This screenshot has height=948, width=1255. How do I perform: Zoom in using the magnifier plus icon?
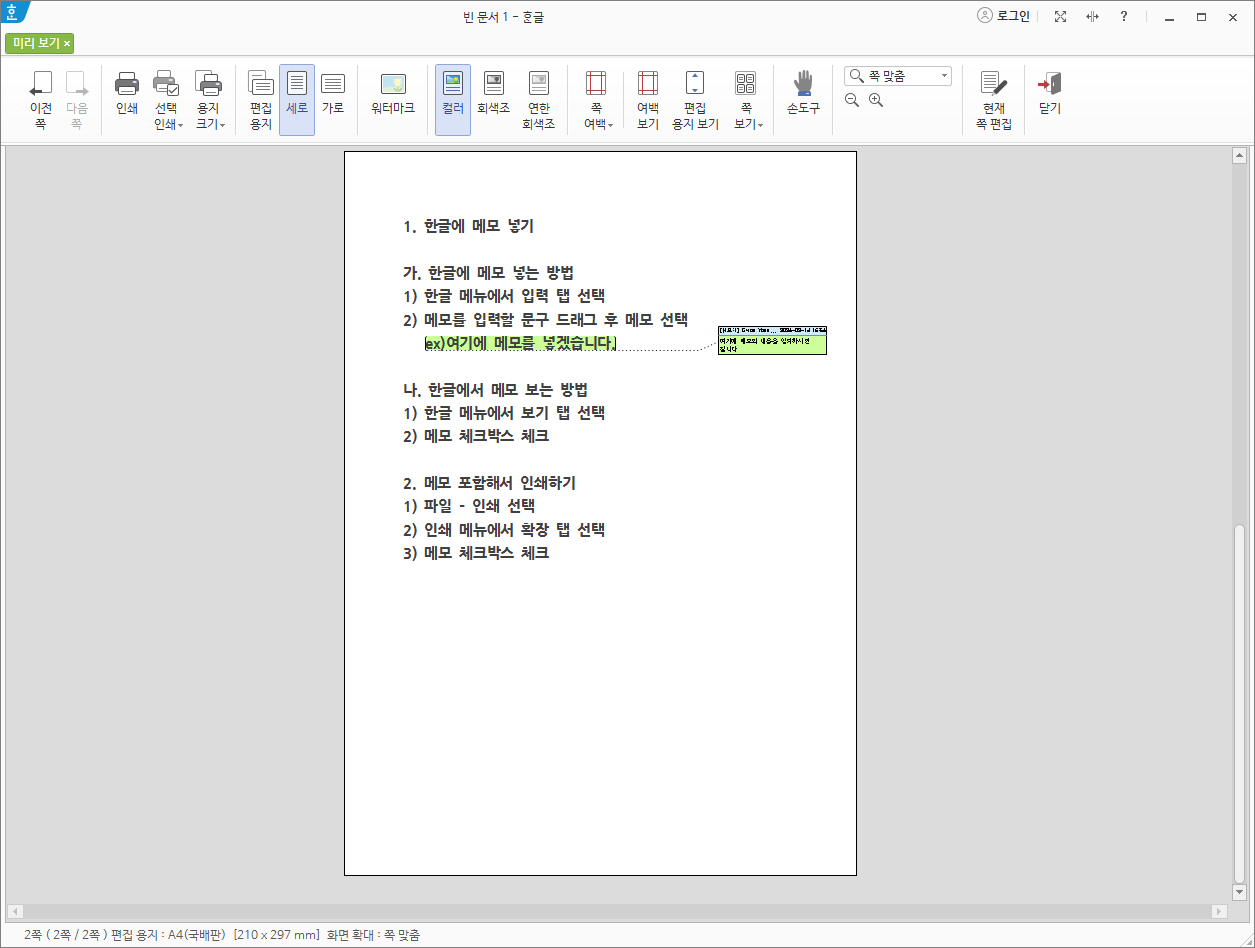click(x=875, y=100)
